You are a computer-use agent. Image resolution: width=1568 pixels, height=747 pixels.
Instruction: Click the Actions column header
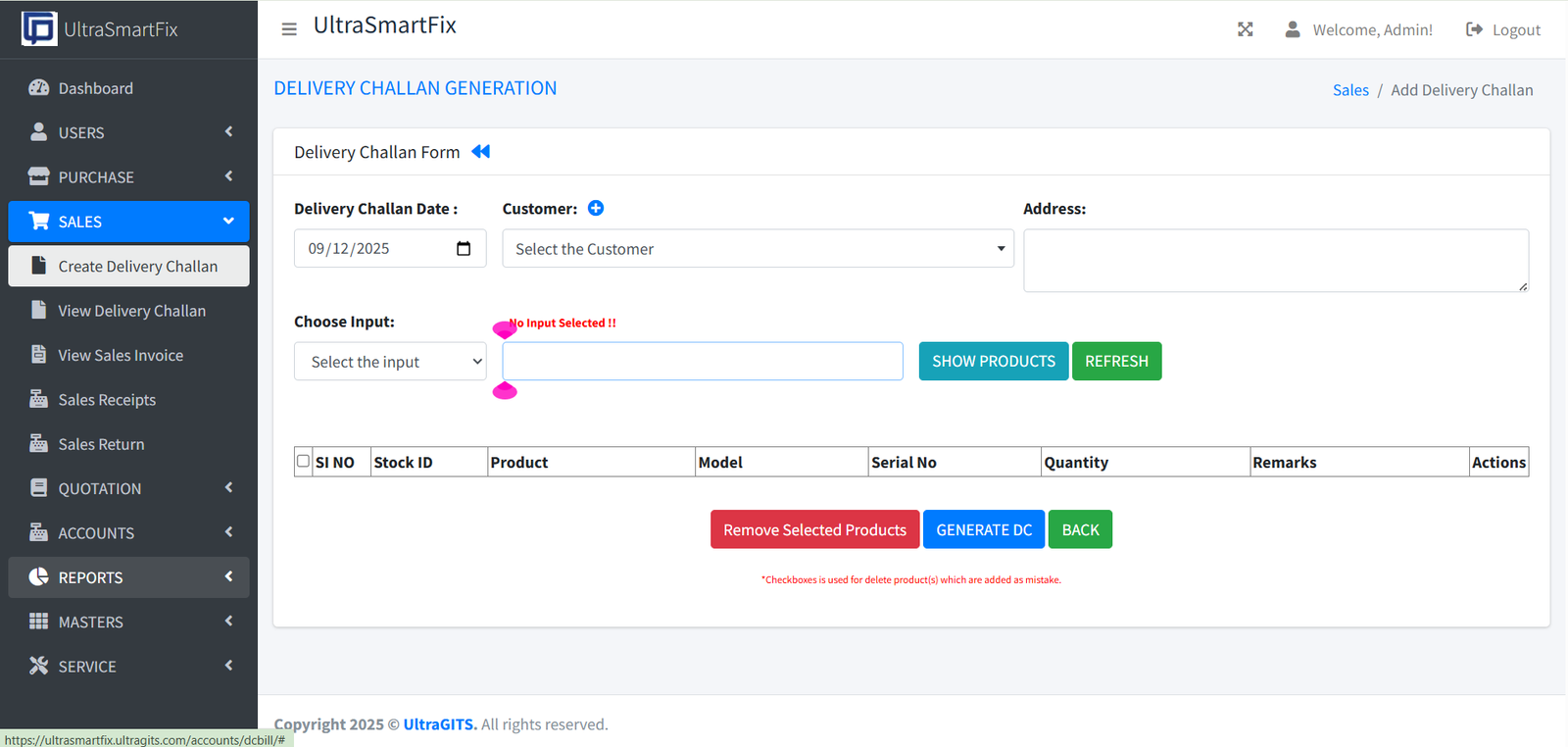pos(1498,462)
